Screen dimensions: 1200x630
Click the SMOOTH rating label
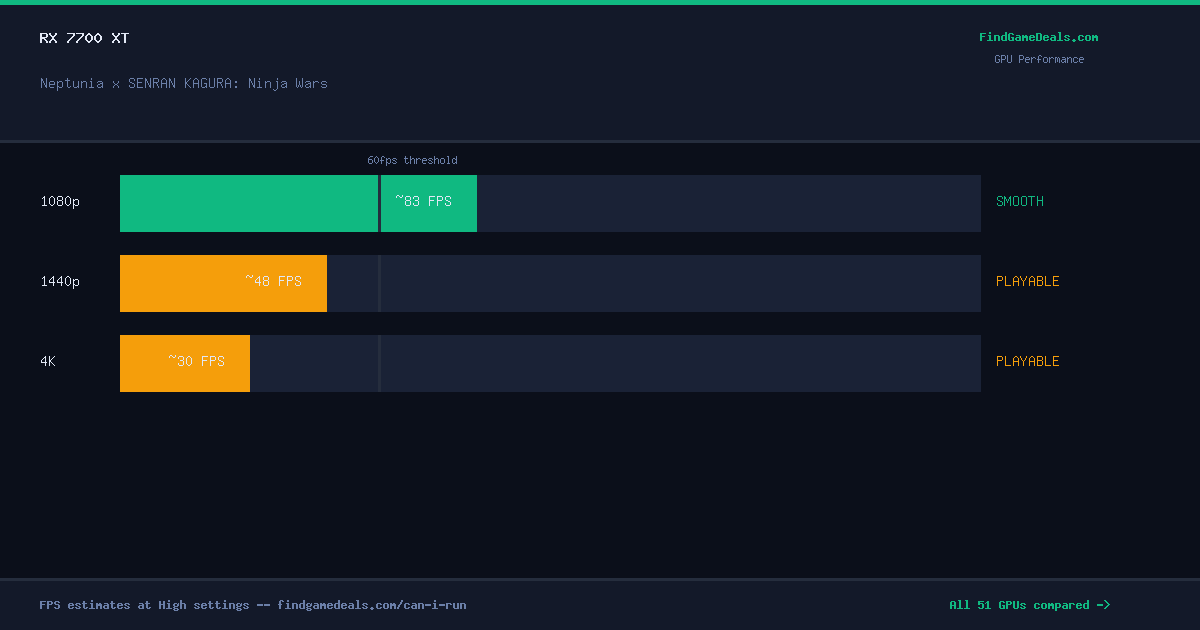point(1019,202)
